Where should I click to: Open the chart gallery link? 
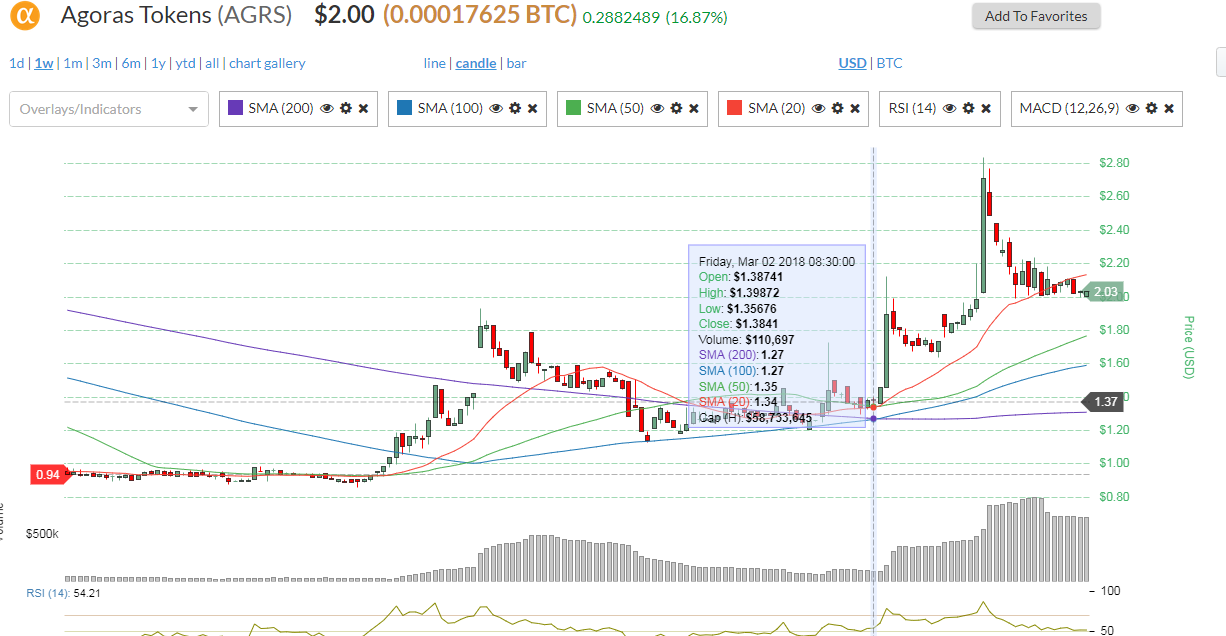267,63
